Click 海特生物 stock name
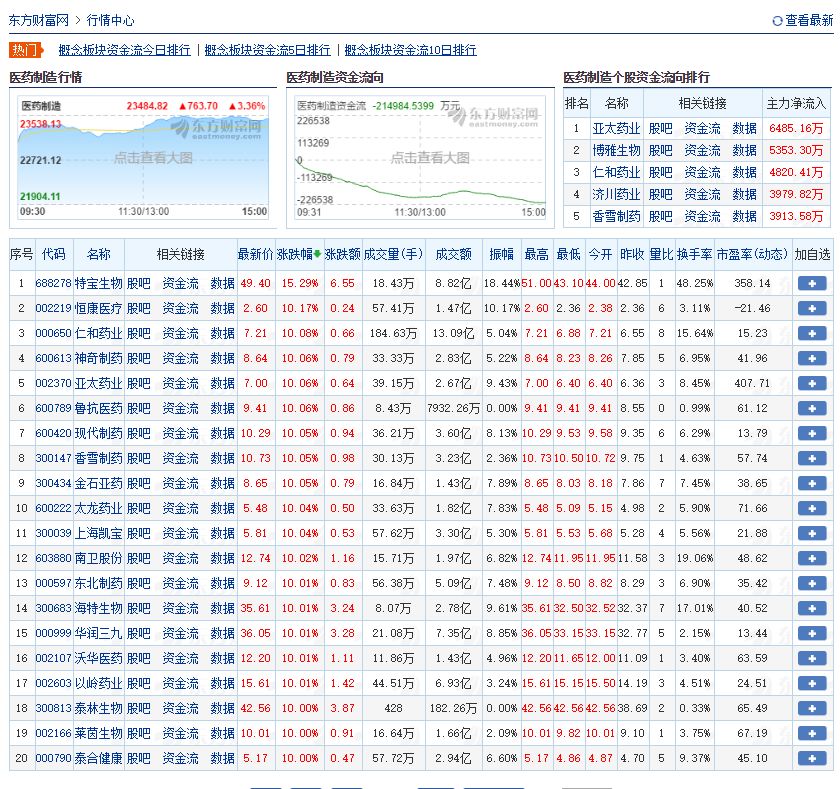The width and height of the screenshot is (840, 789). [99, 608]
